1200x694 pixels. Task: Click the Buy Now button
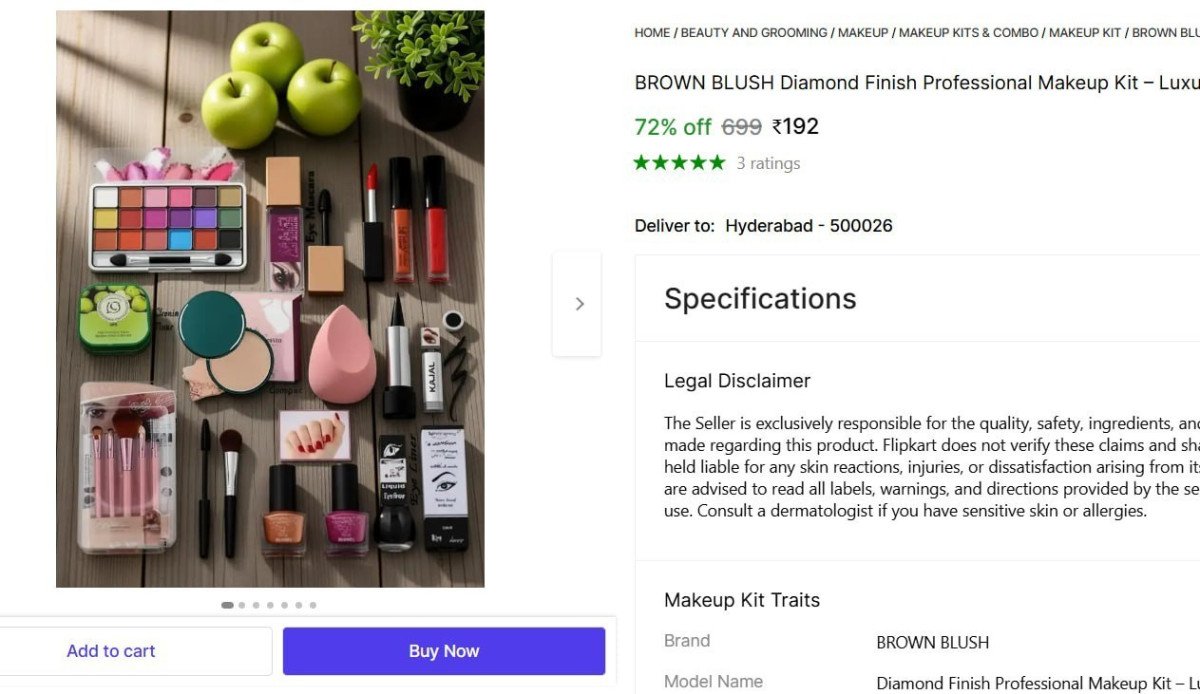tap(444, 650)
